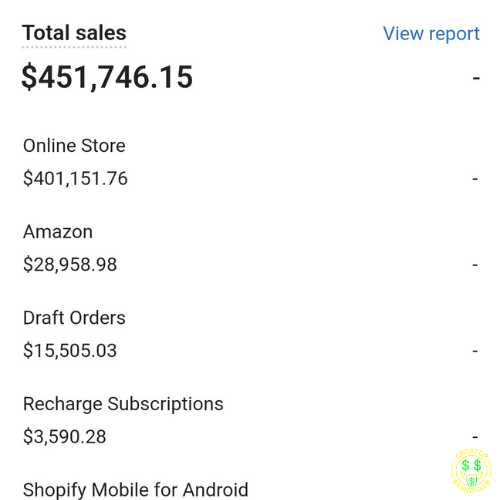
Task: Click the Draft Orders label
Action: coord(74,318)
